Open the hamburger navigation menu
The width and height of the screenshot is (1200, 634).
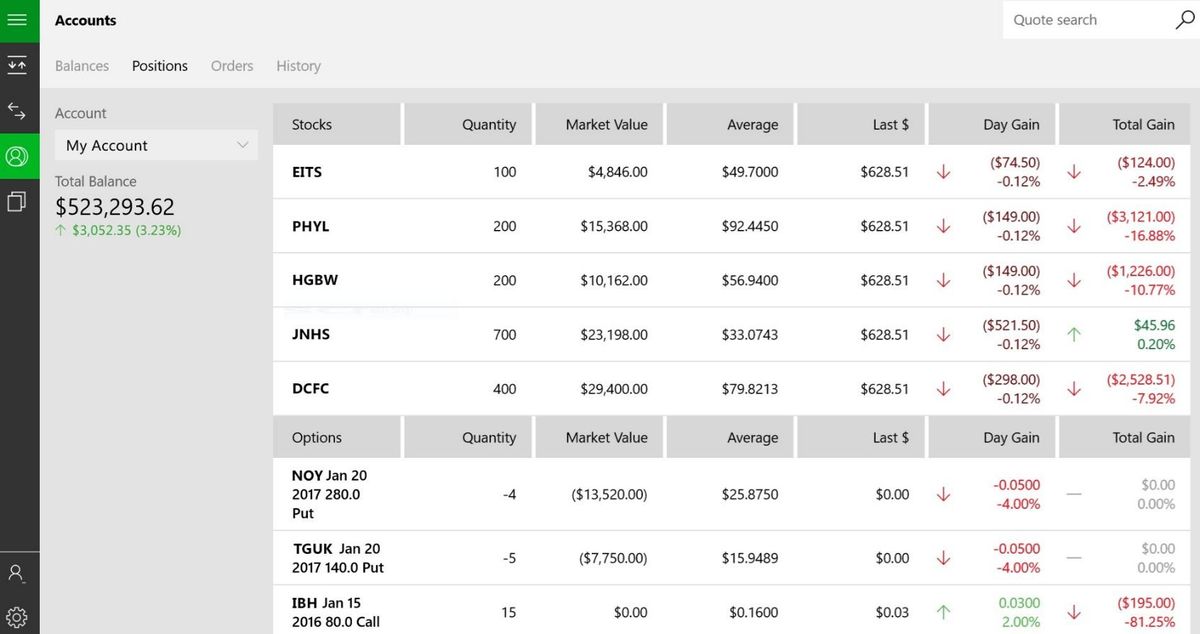point(19,20)
